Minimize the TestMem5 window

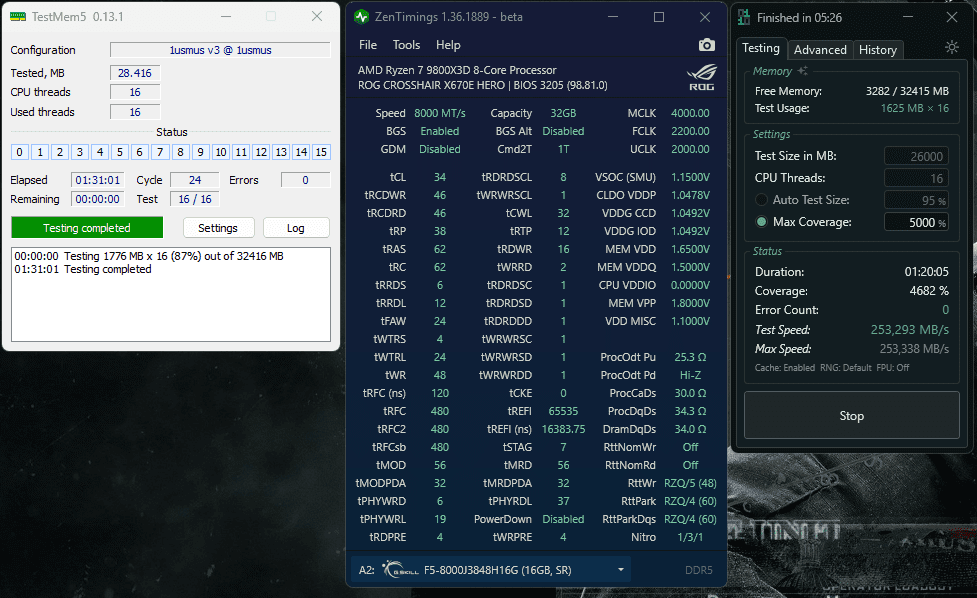(226, 17)
